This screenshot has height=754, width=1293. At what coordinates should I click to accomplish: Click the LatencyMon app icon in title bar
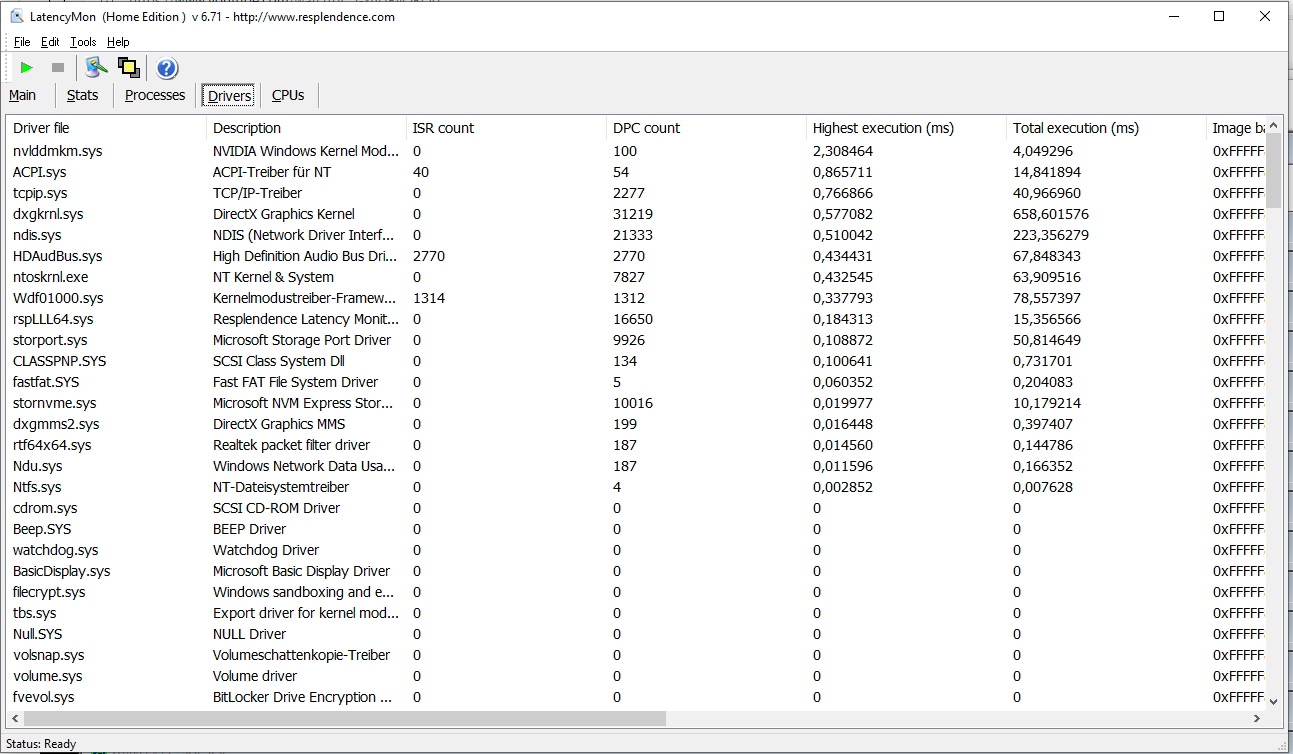pyautogui.click(x=17, y=16)
